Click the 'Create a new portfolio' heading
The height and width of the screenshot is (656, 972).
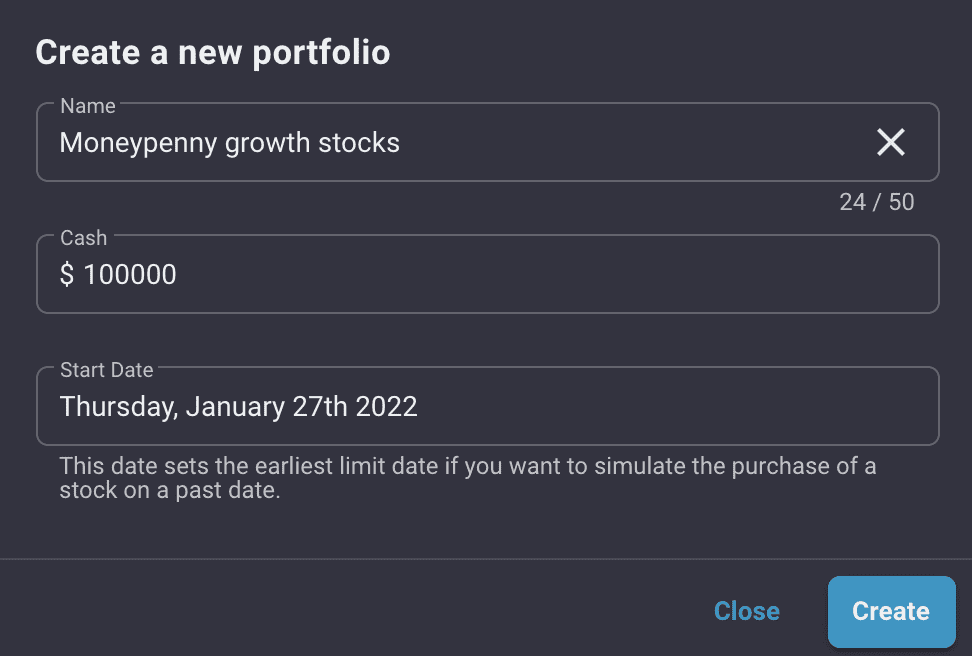coord(213,52)
